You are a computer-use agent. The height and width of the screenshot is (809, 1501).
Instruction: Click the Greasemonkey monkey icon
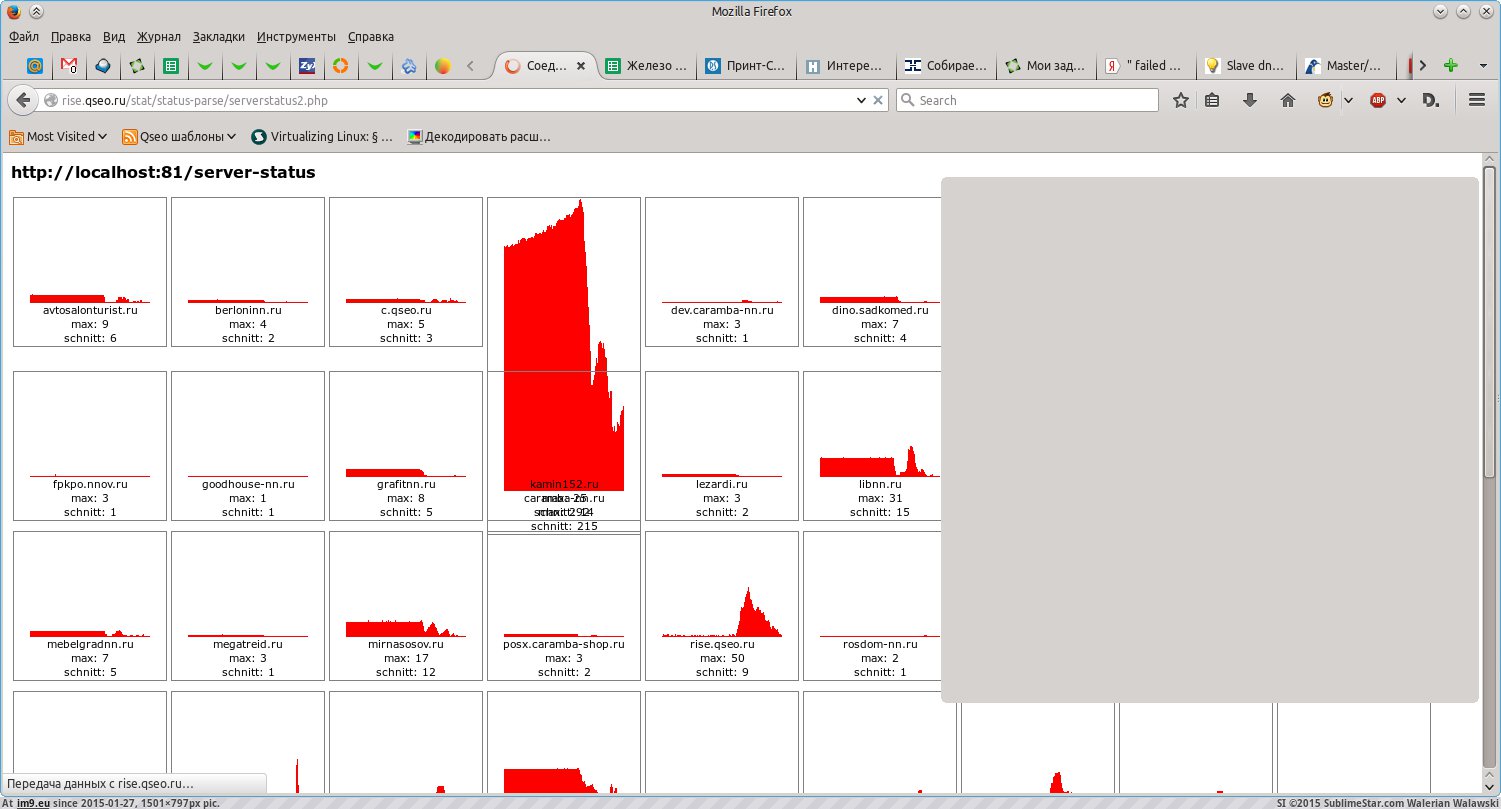(x=1326, y=100)
